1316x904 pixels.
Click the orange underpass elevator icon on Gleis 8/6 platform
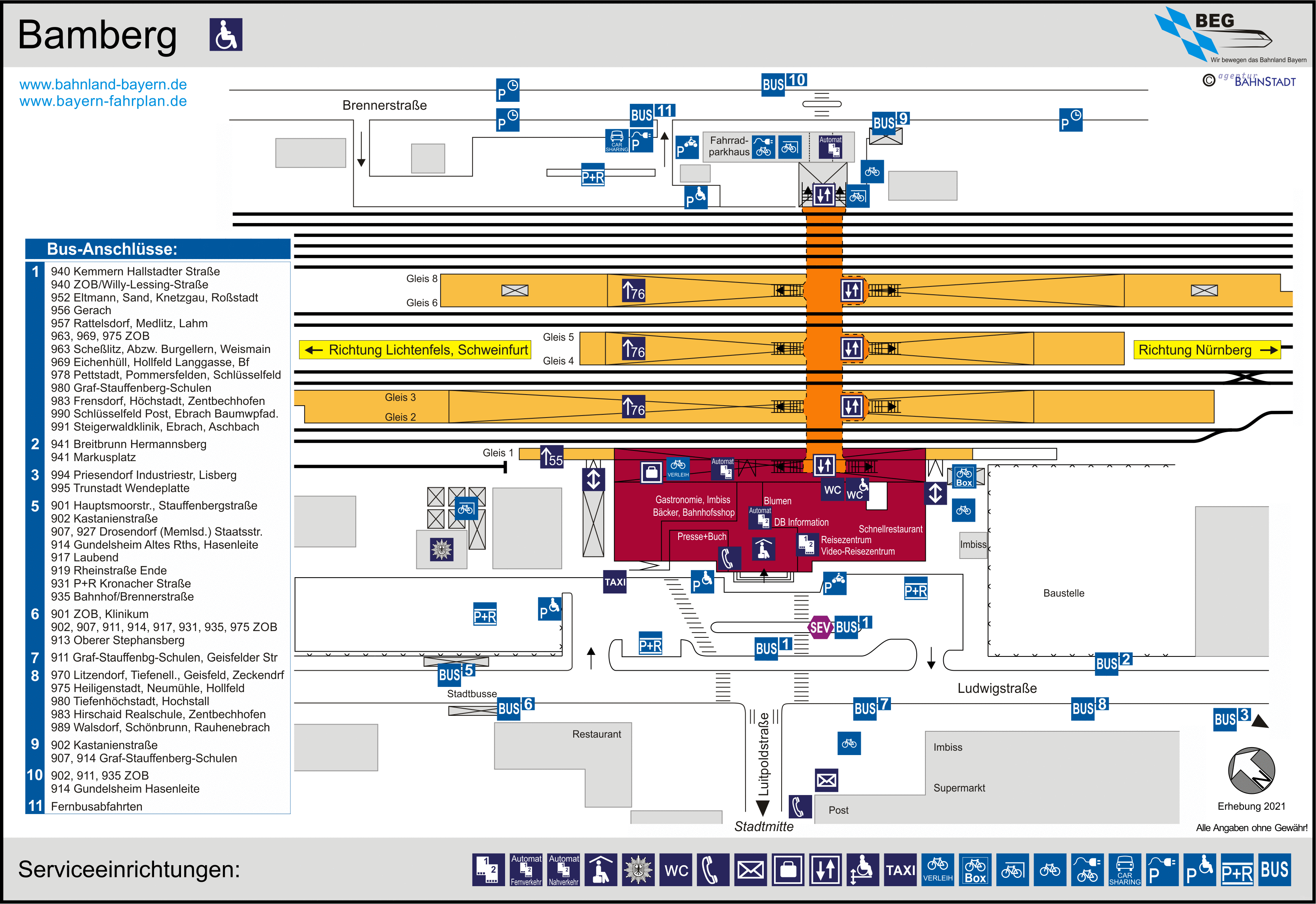pos(852,290)
